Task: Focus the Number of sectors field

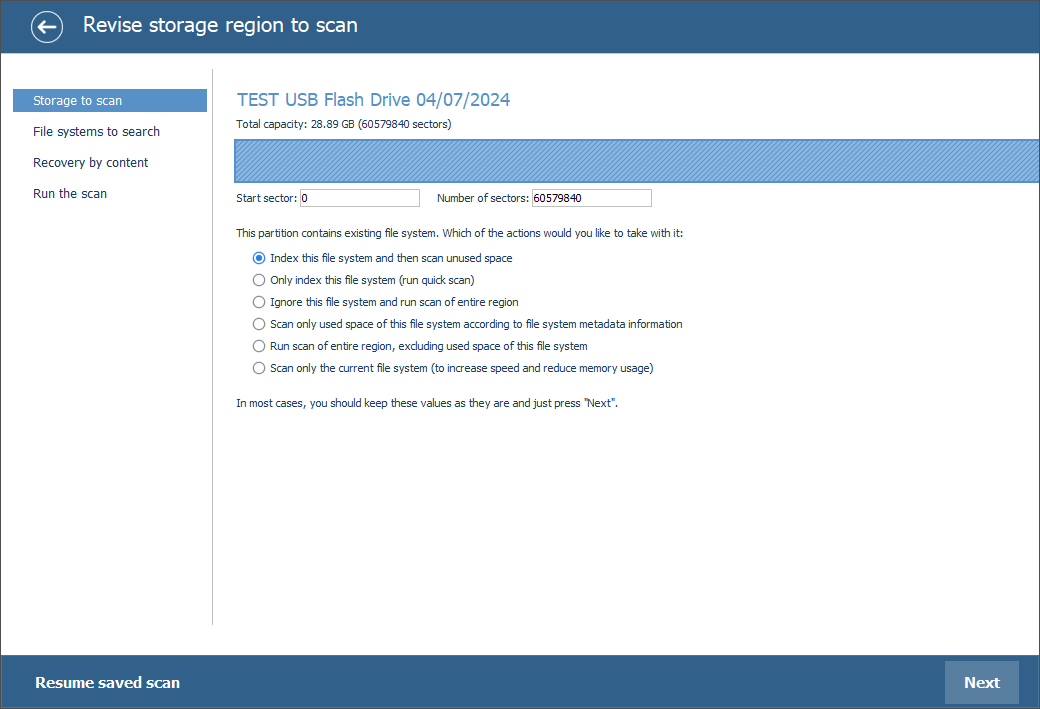Action: coord(591,198)
